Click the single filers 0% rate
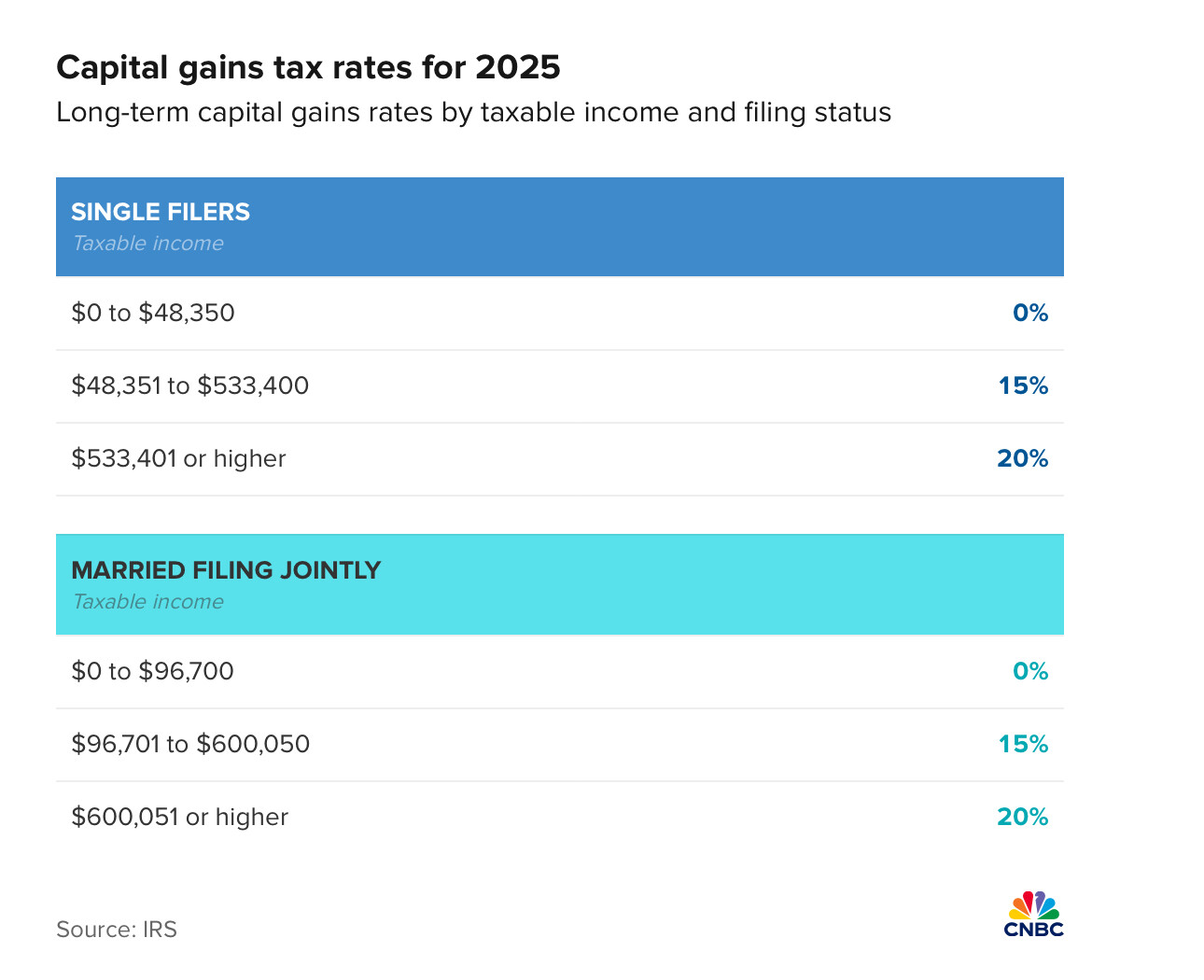Image resolution: width=1204 pixels, height=980 pixels. point(1030,313)
